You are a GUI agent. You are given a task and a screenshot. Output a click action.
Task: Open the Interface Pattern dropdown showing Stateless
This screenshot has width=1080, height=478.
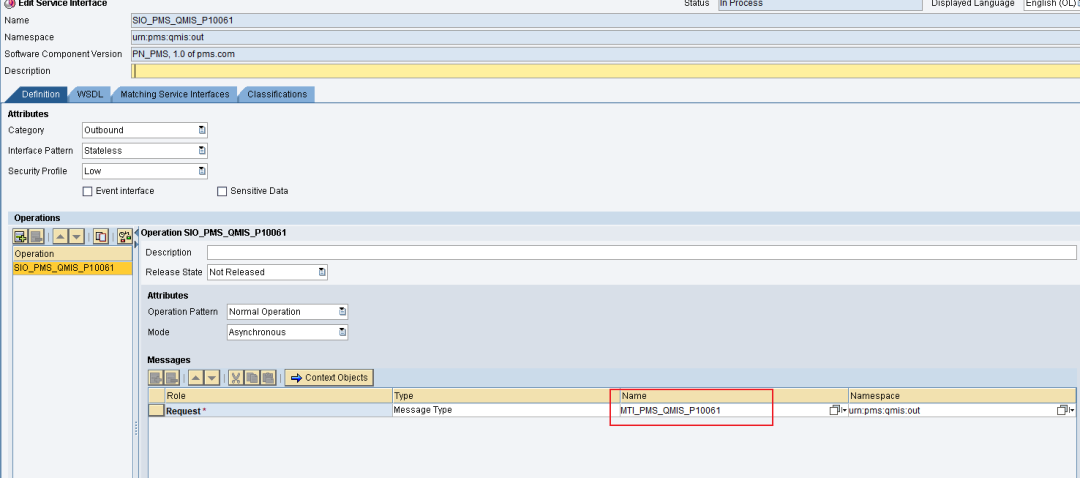pos(145,150)
